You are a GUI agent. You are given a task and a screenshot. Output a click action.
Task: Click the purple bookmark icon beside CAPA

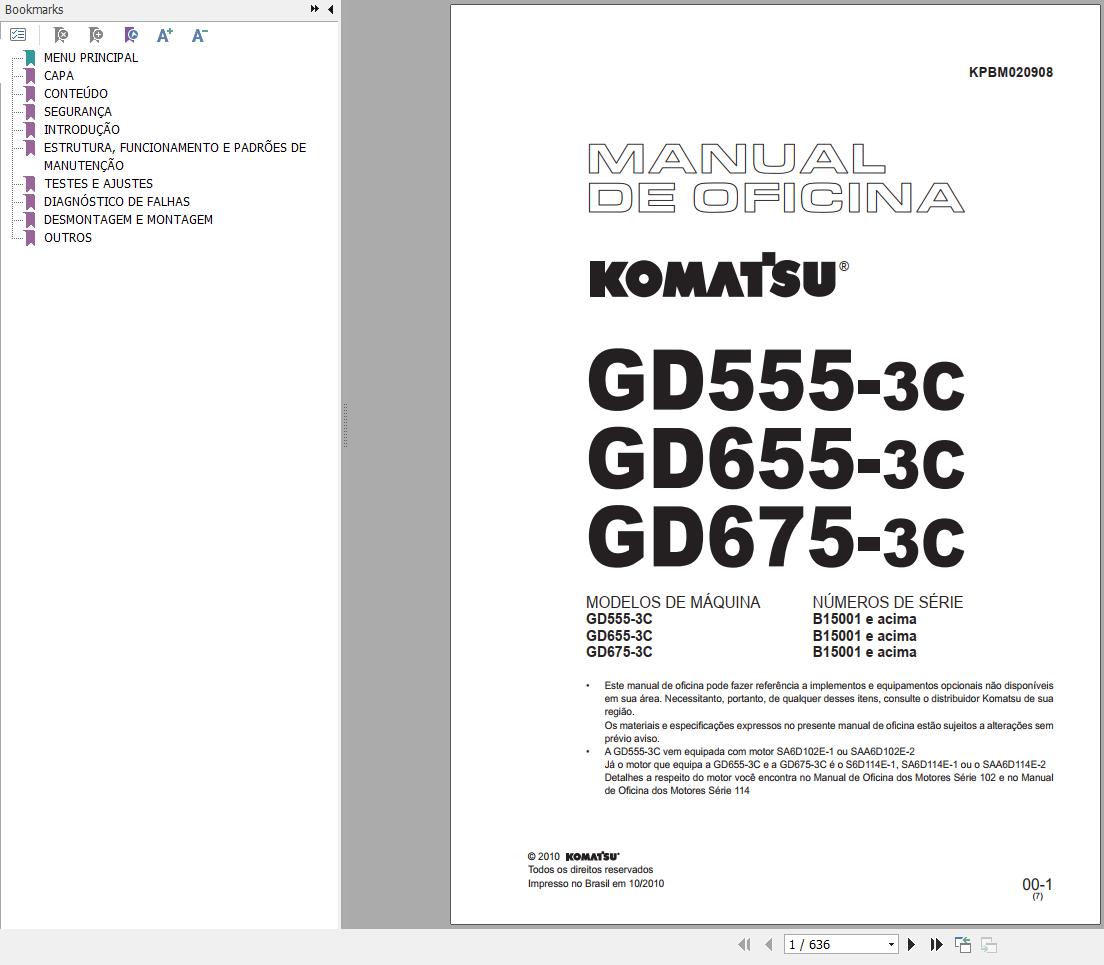30,75
